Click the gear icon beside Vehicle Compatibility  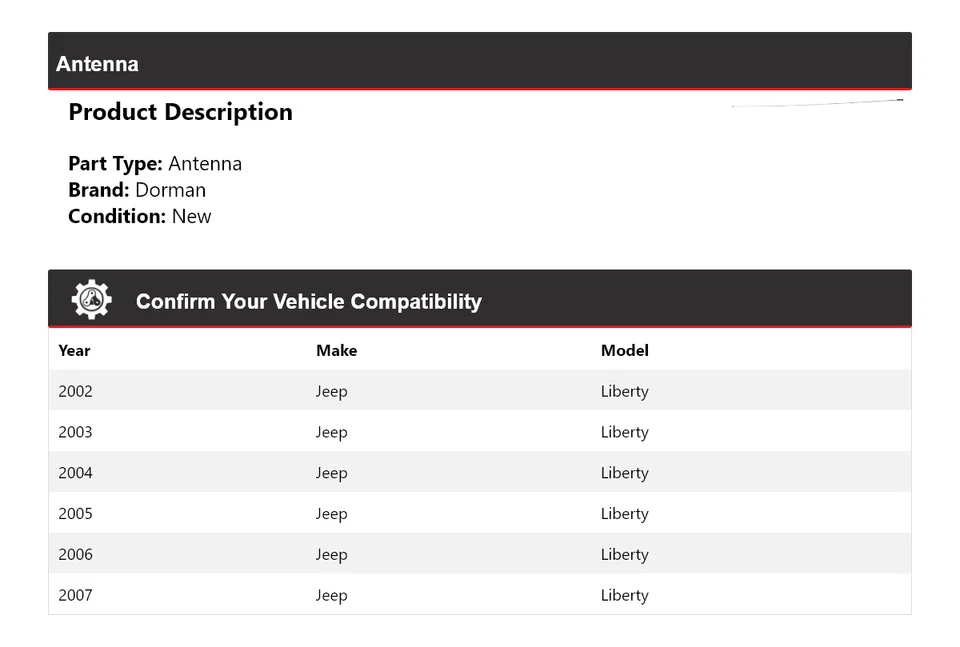pyautogui.click(x=91, y=300)
